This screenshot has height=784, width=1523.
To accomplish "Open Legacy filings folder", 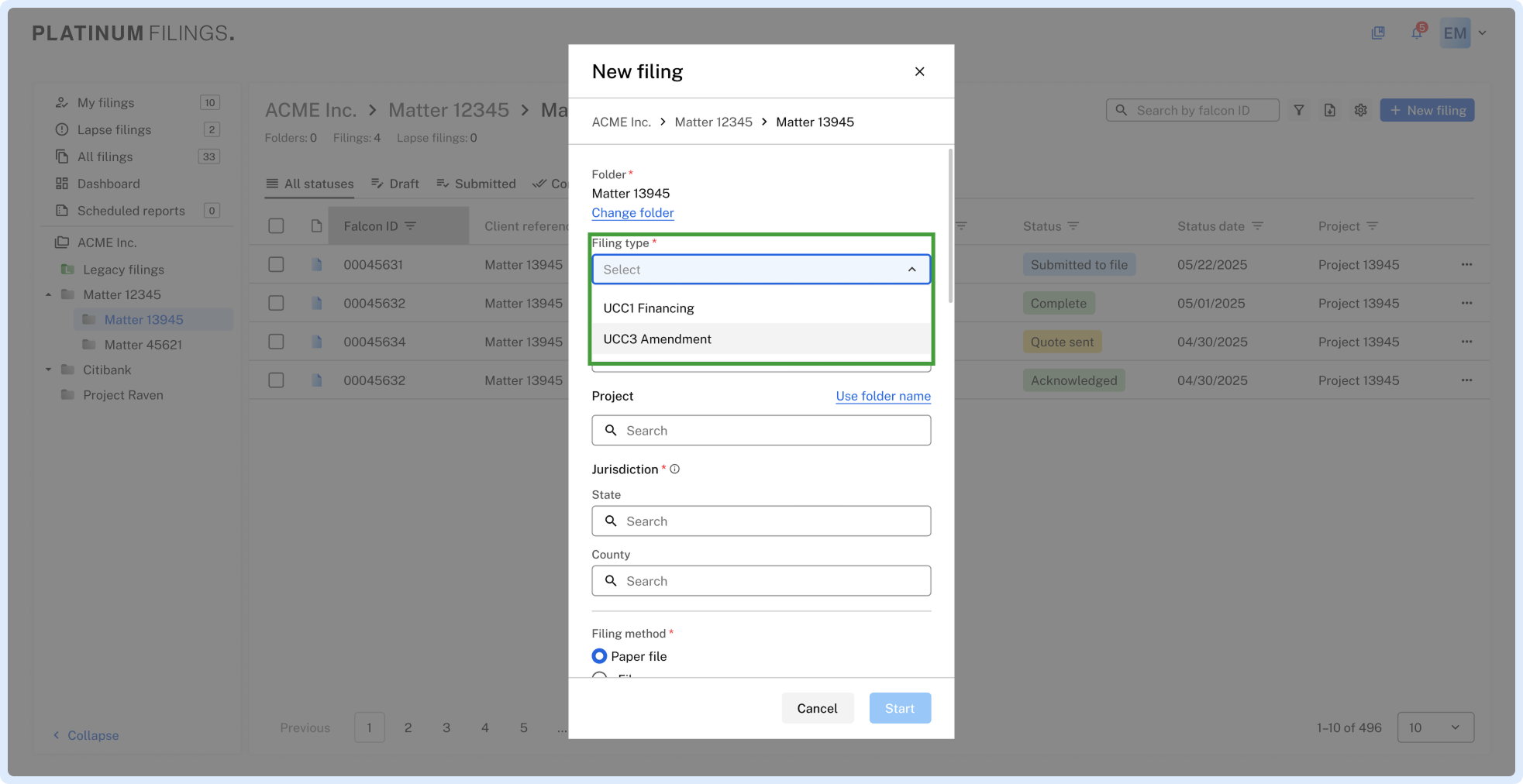I will [x=123, y=270].
